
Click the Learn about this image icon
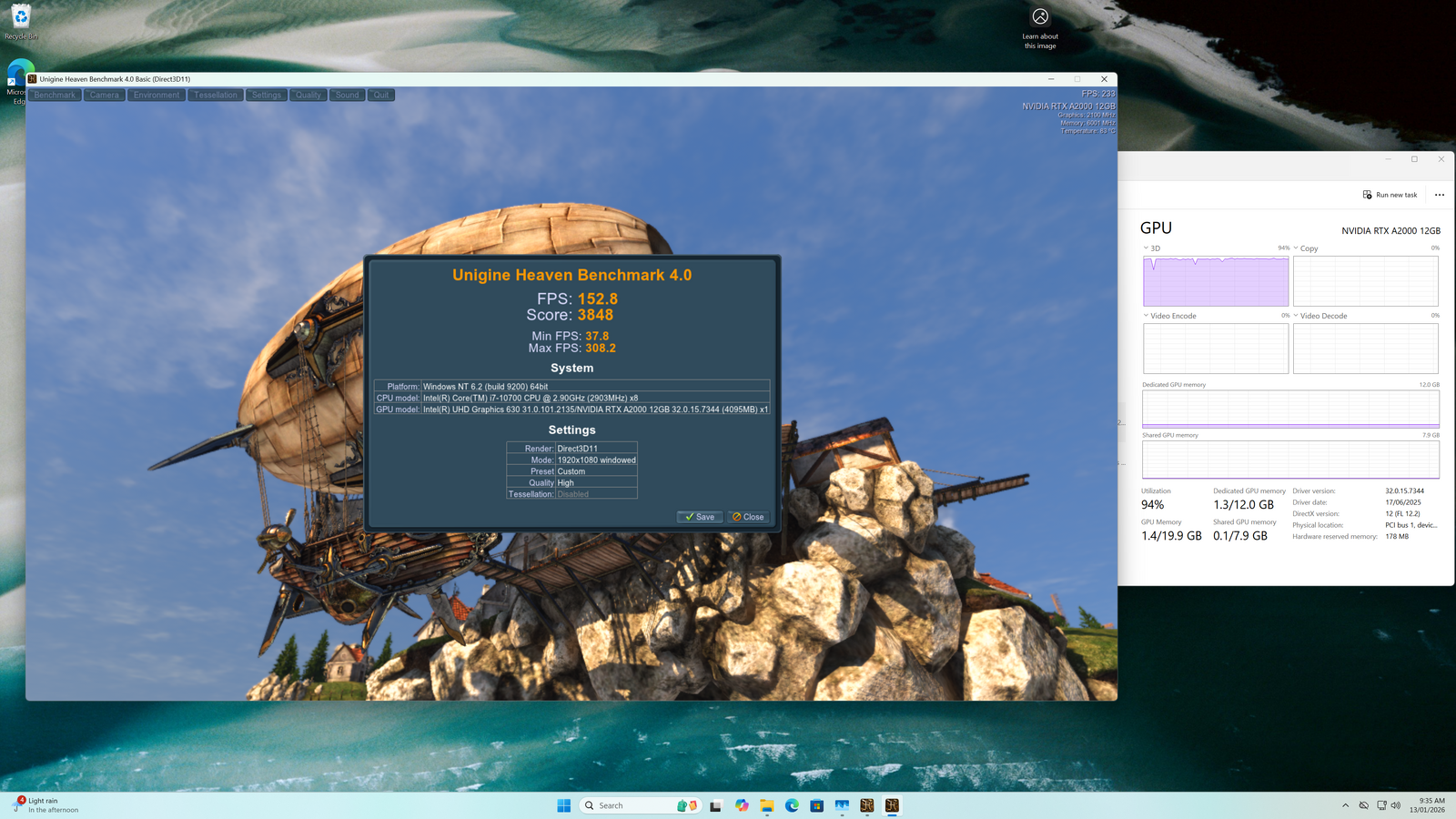1040,18
